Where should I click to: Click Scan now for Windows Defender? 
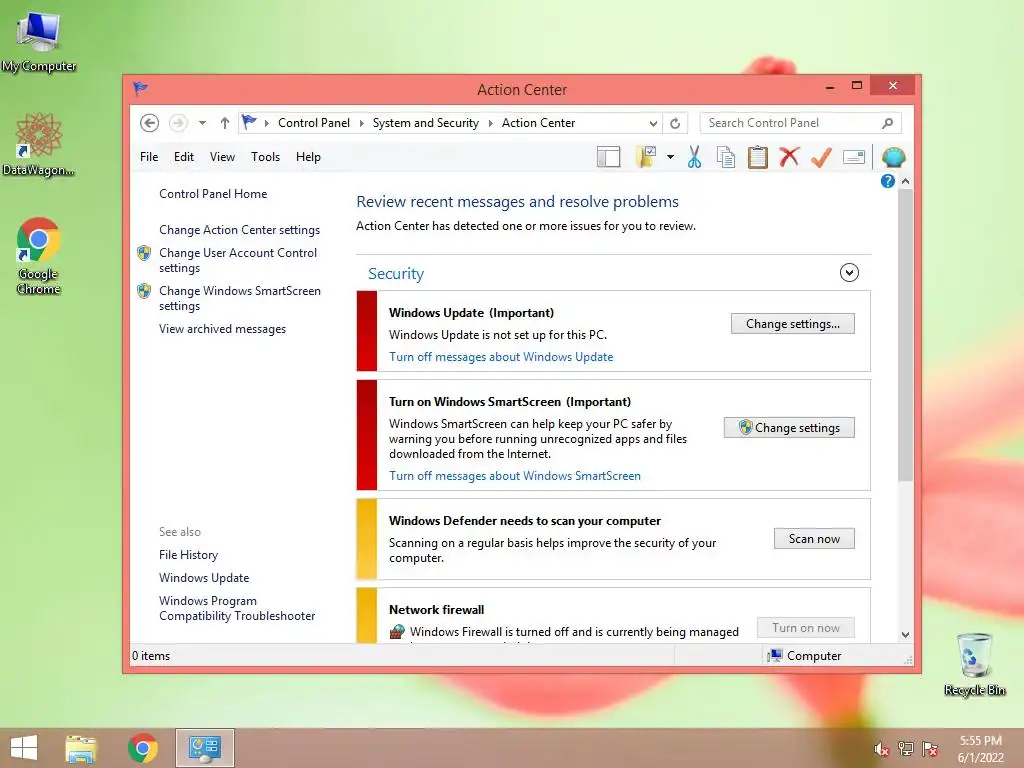click(814, 539)
